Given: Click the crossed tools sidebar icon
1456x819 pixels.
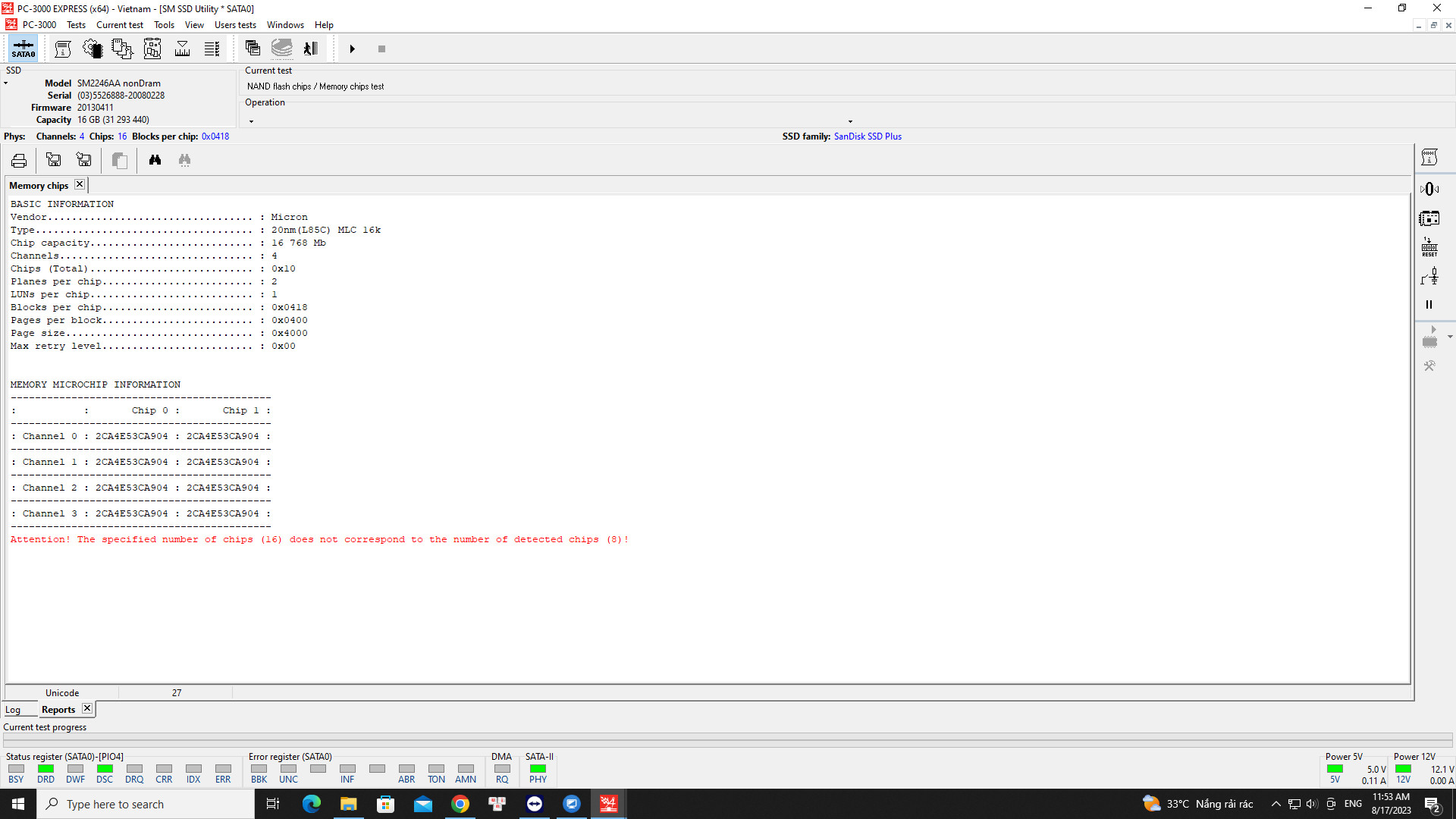Looking at the screenshot, I should point(1429,366).
